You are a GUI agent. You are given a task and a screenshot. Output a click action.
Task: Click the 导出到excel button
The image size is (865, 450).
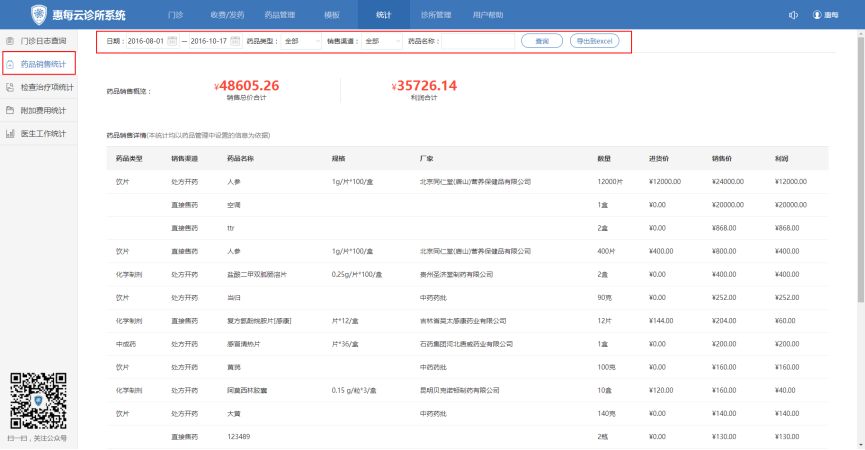pos(595,41)
